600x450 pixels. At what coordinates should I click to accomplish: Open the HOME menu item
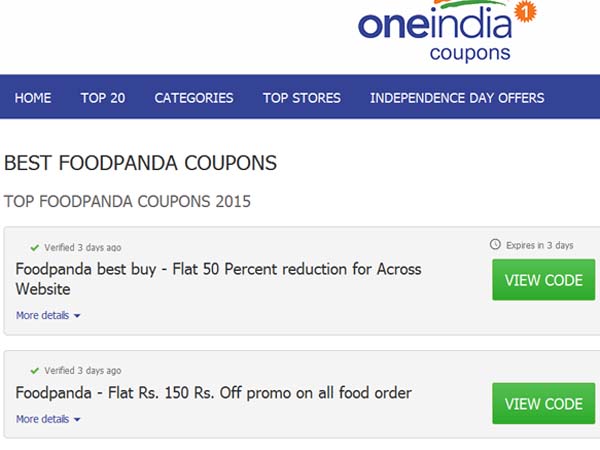coord(33,98)
